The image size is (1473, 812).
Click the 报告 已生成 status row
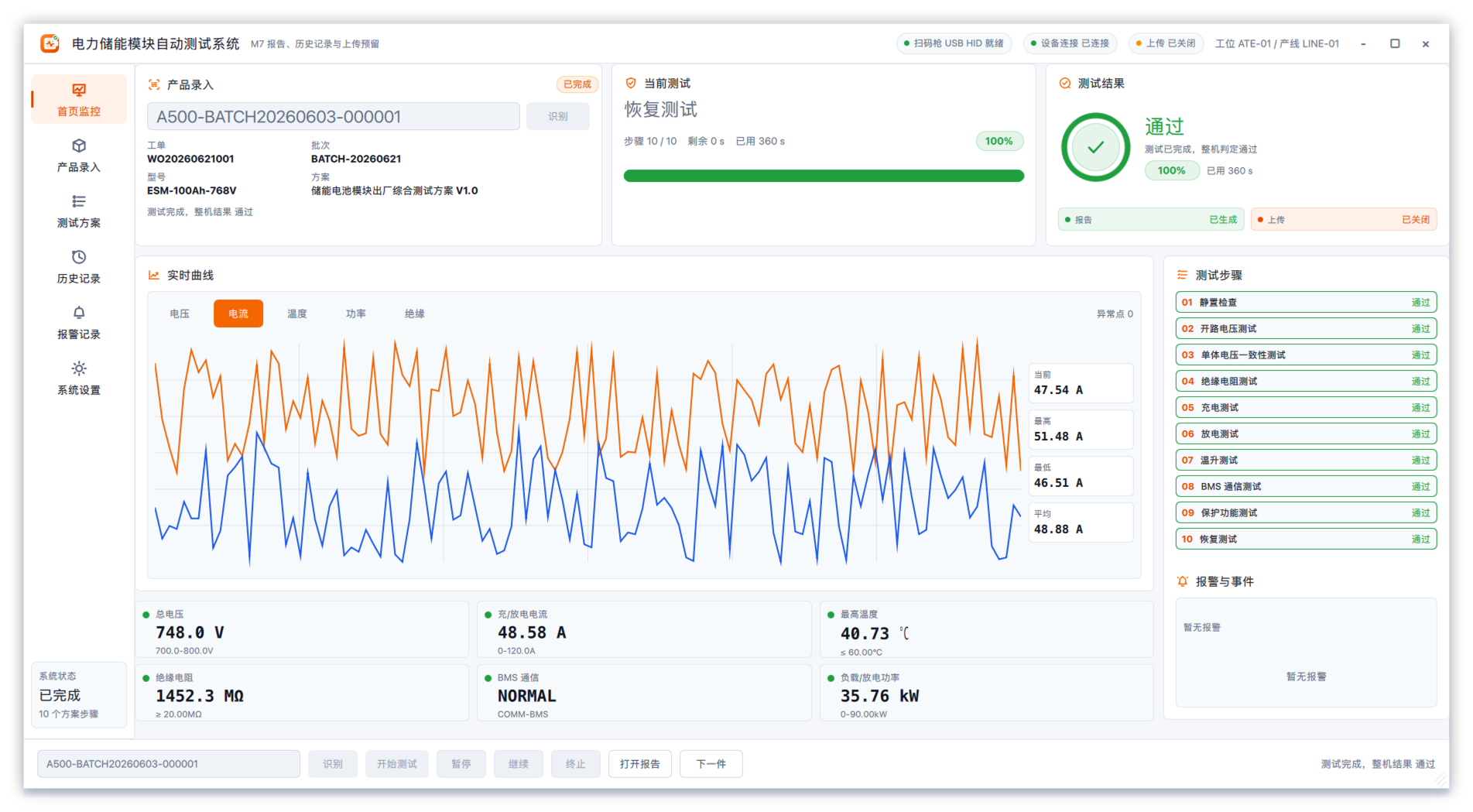[x=1151, y=220]
